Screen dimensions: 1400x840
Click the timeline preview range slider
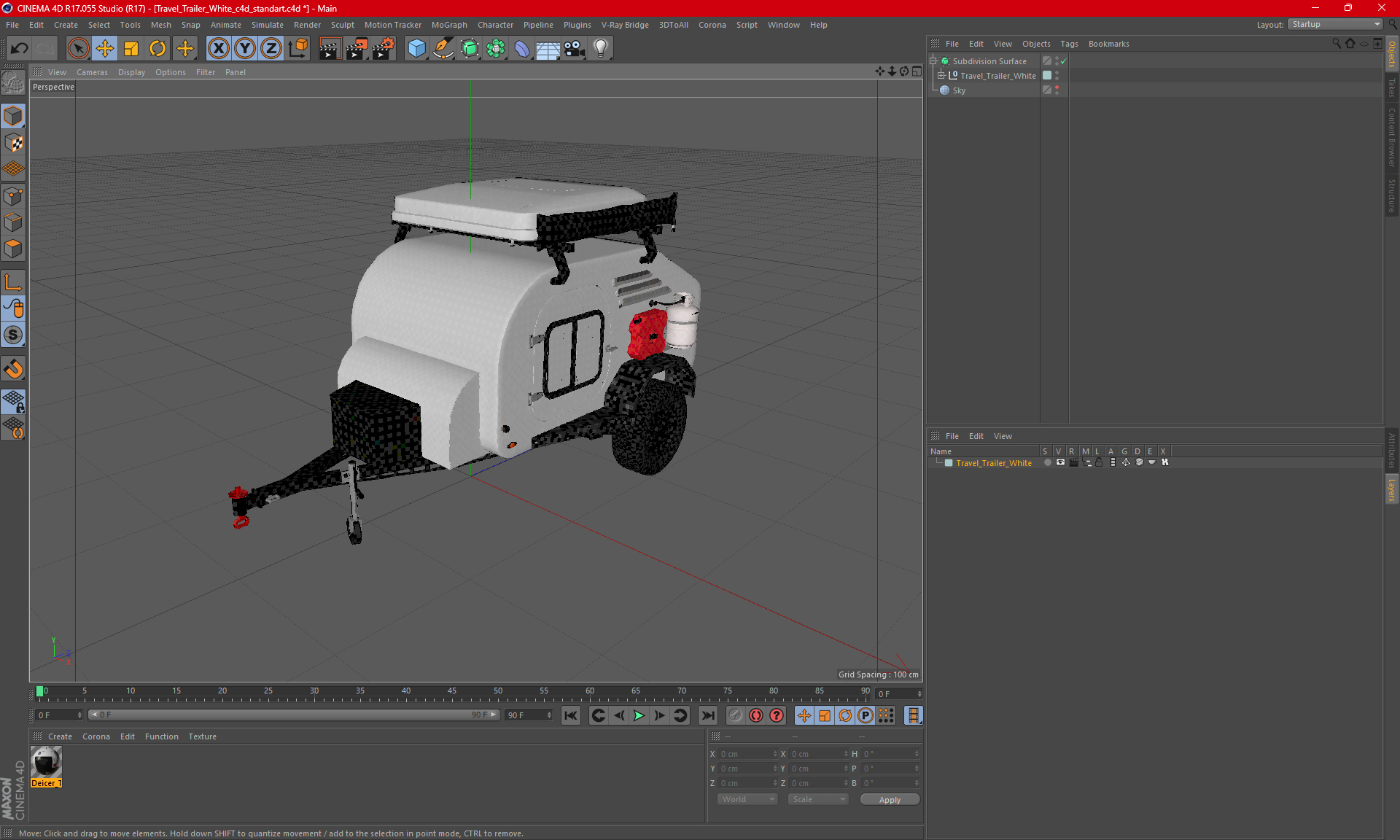pos(294,715)
